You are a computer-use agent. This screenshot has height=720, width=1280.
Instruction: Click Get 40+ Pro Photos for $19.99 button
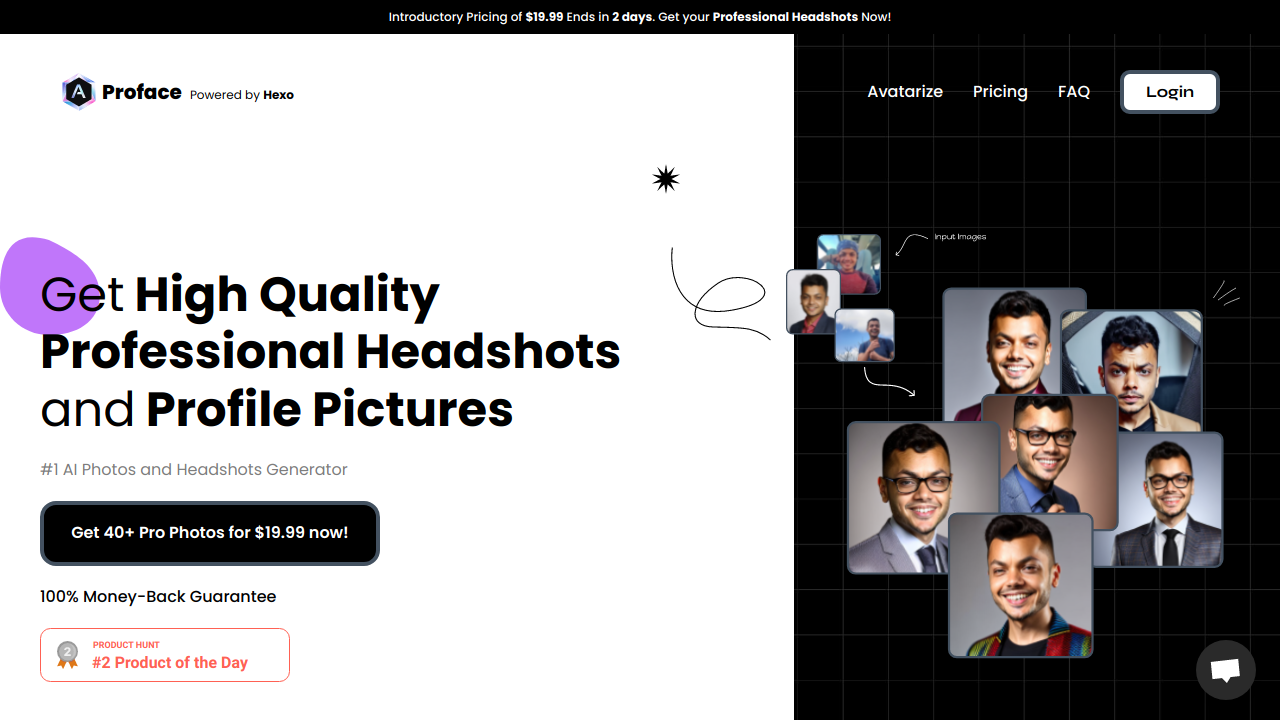click(x=210, y=533)
